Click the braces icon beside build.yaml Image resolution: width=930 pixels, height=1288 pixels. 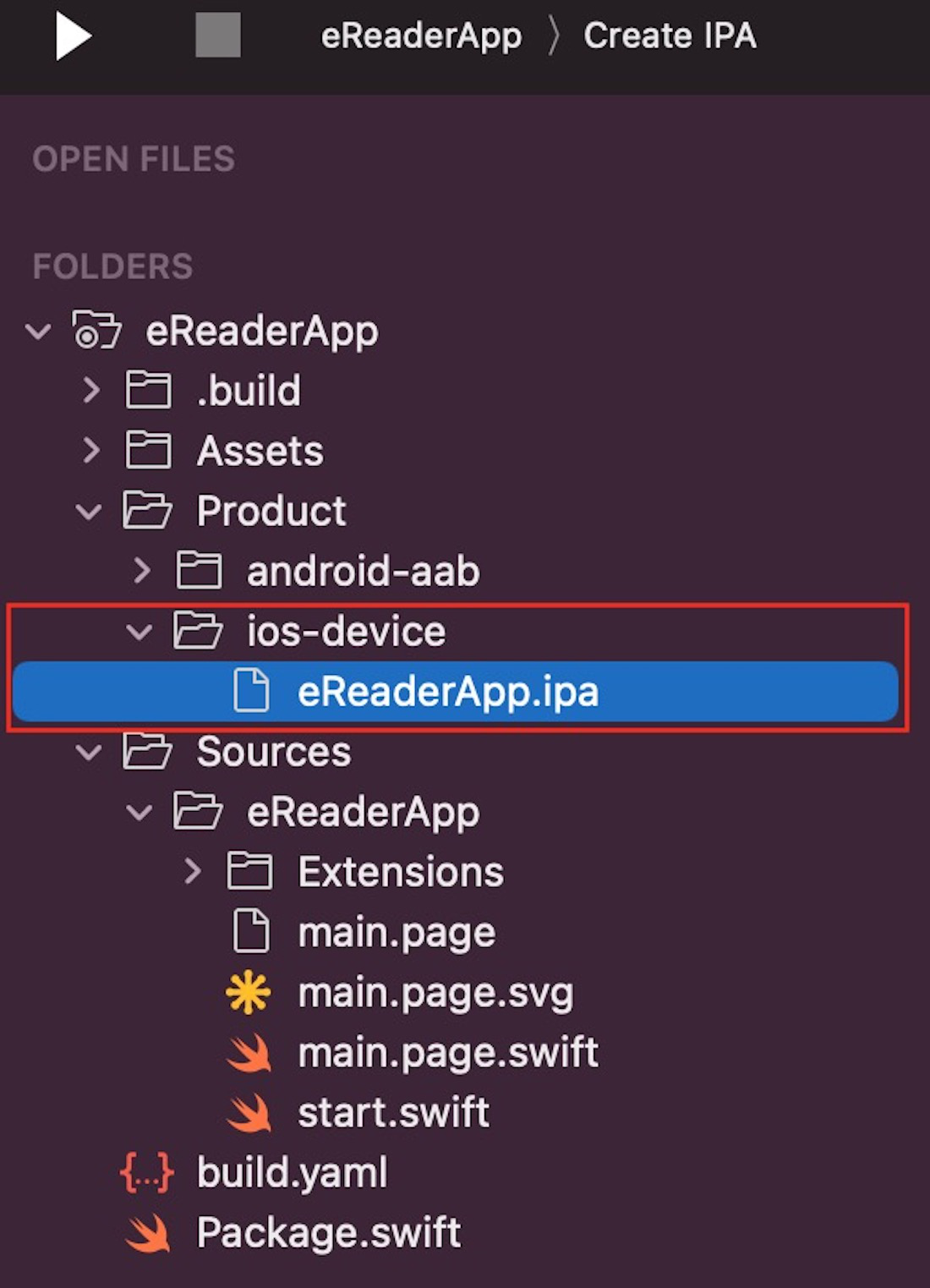[147, 1173]
